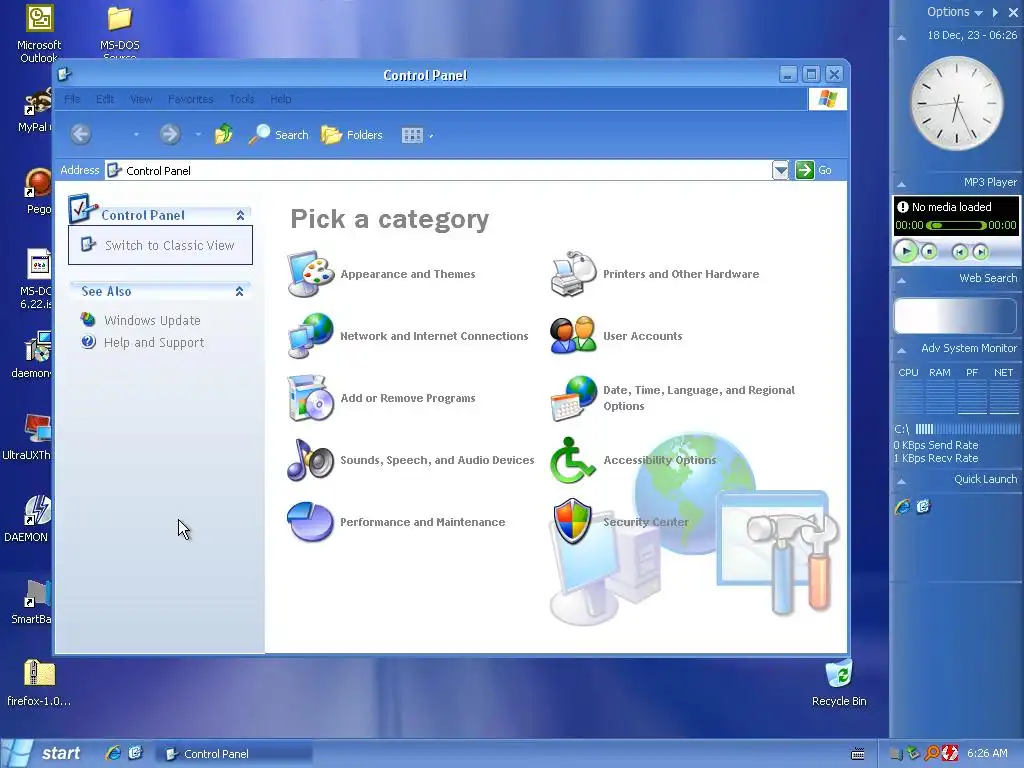Click the Views icon in the toolbar
Viewport: 1024px width, 768px height.
pyautogui.click(x=412, y=135)
